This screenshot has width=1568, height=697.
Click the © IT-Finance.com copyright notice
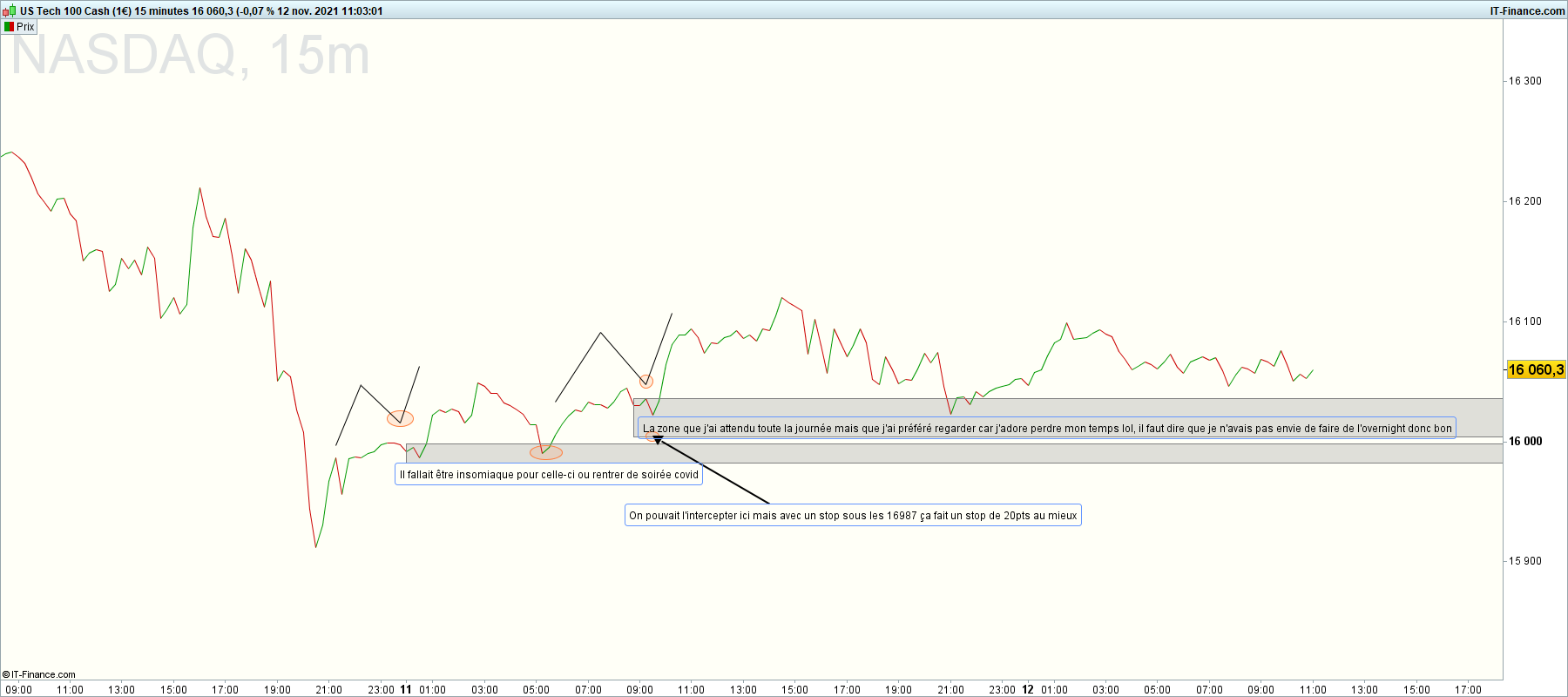(x=39, y=674)
